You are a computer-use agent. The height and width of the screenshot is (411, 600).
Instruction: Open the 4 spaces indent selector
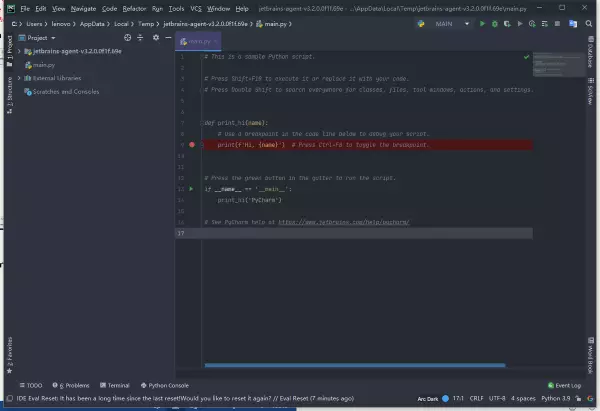click(x=523, y=398)
